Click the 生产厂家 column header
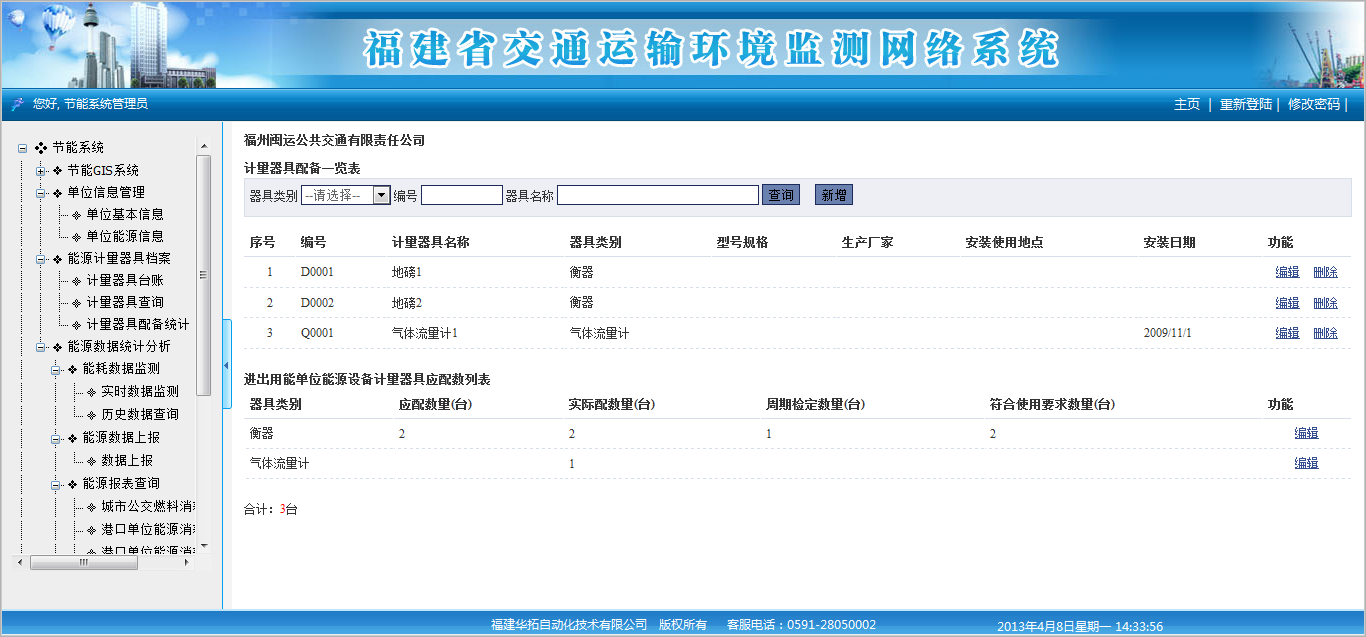The width and height of the screenshot is (1366, 637). 868,242
